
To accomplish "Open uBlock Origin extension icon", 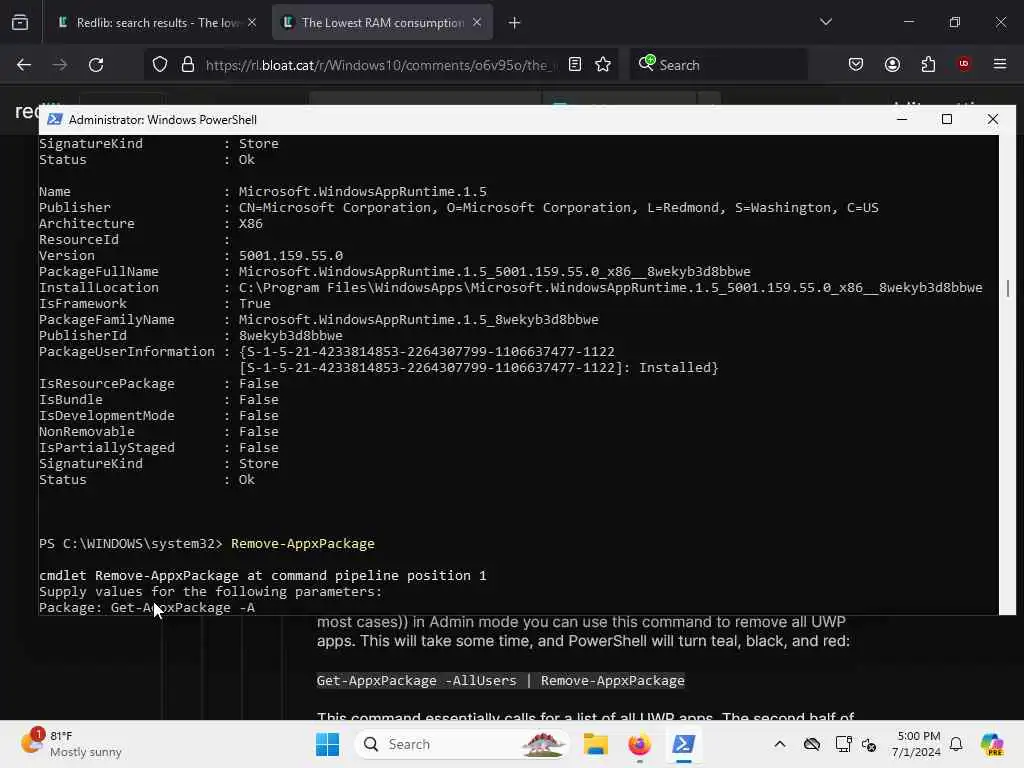I will pyautogui.click(x=964, y=64).
